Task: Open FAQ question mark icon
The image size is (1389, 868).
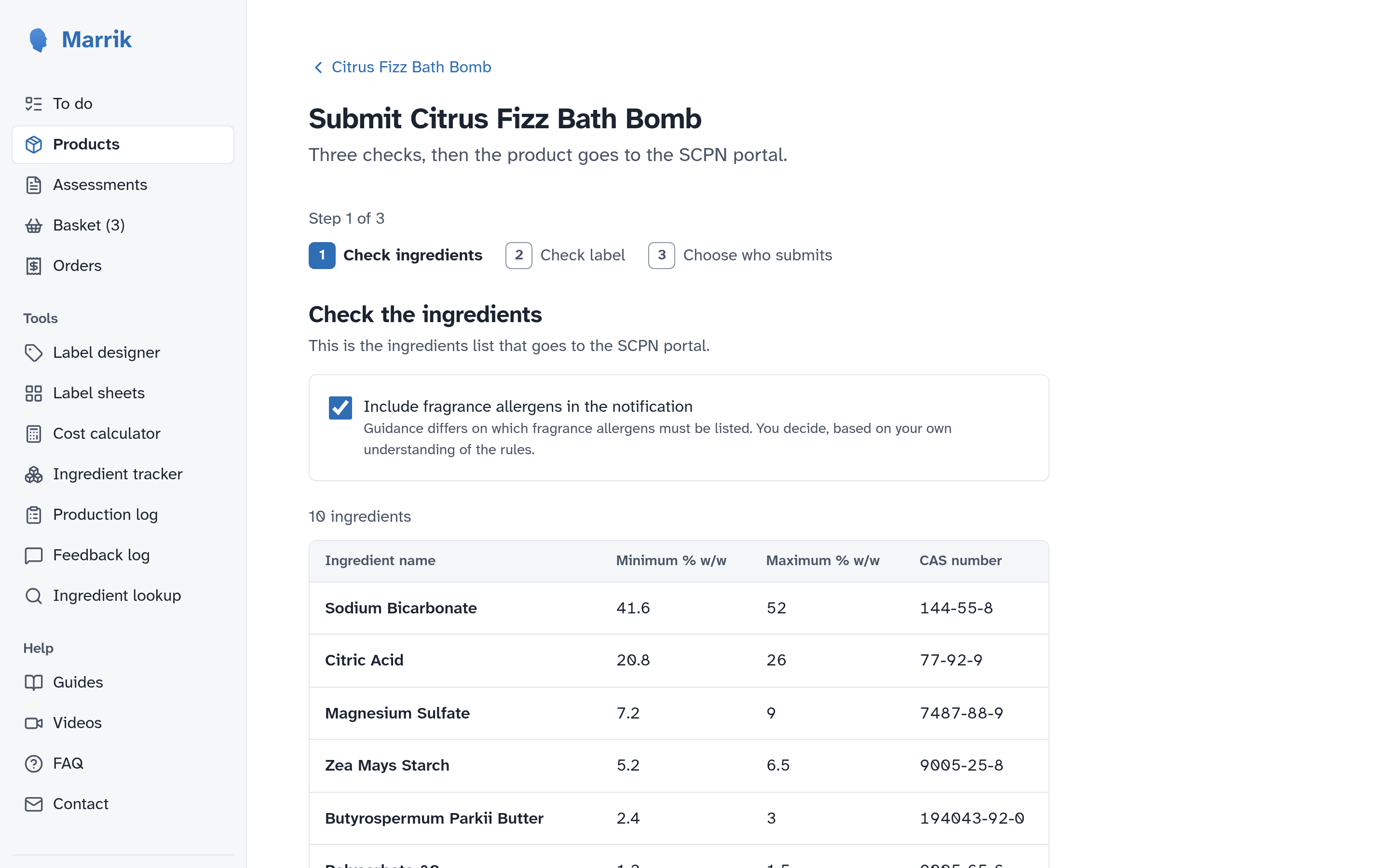Action: click(34, 763)
